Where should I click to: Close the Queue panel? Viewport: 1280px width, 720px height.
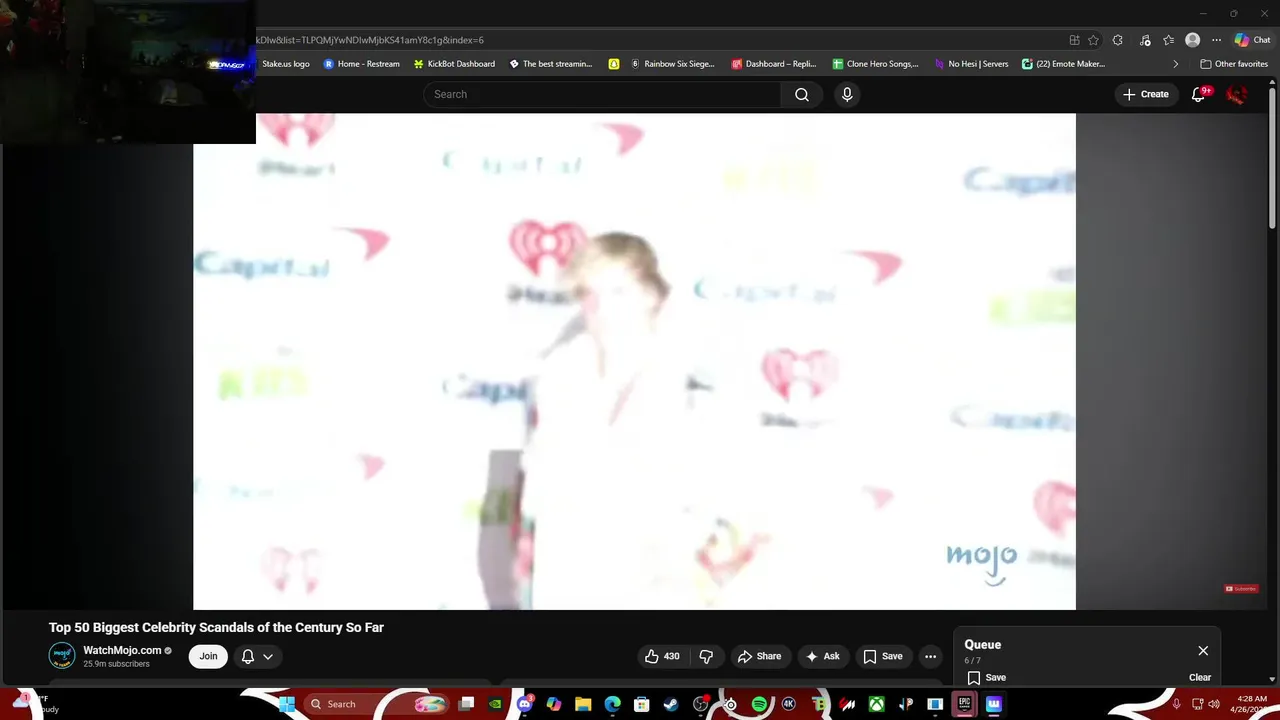(x=1203, y=650)
